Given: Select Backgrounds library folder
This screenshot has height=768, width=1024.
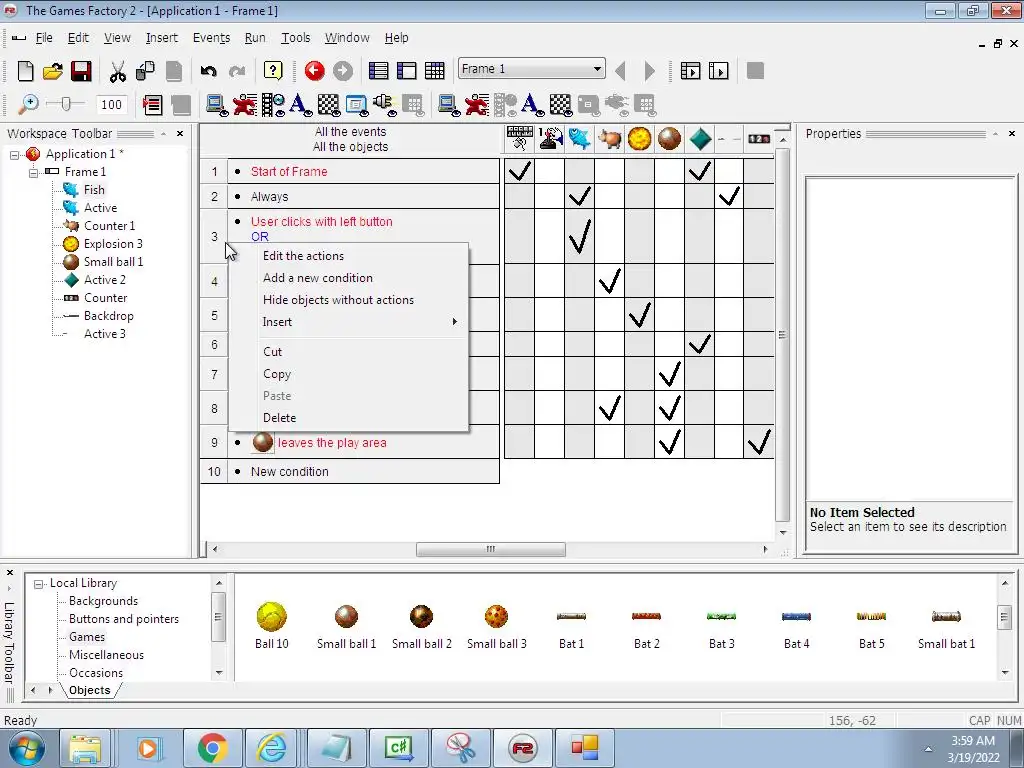Looking at the screenshot, I should pos(103,601).
